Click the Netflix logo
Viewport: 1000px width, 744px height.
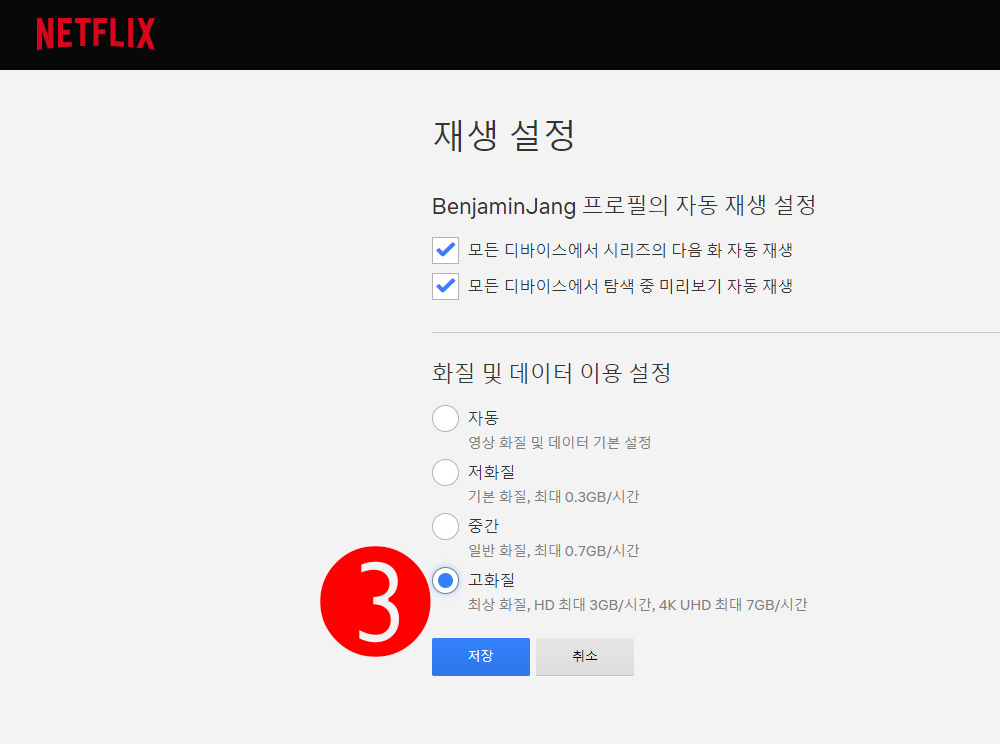(x=96, y=33)
